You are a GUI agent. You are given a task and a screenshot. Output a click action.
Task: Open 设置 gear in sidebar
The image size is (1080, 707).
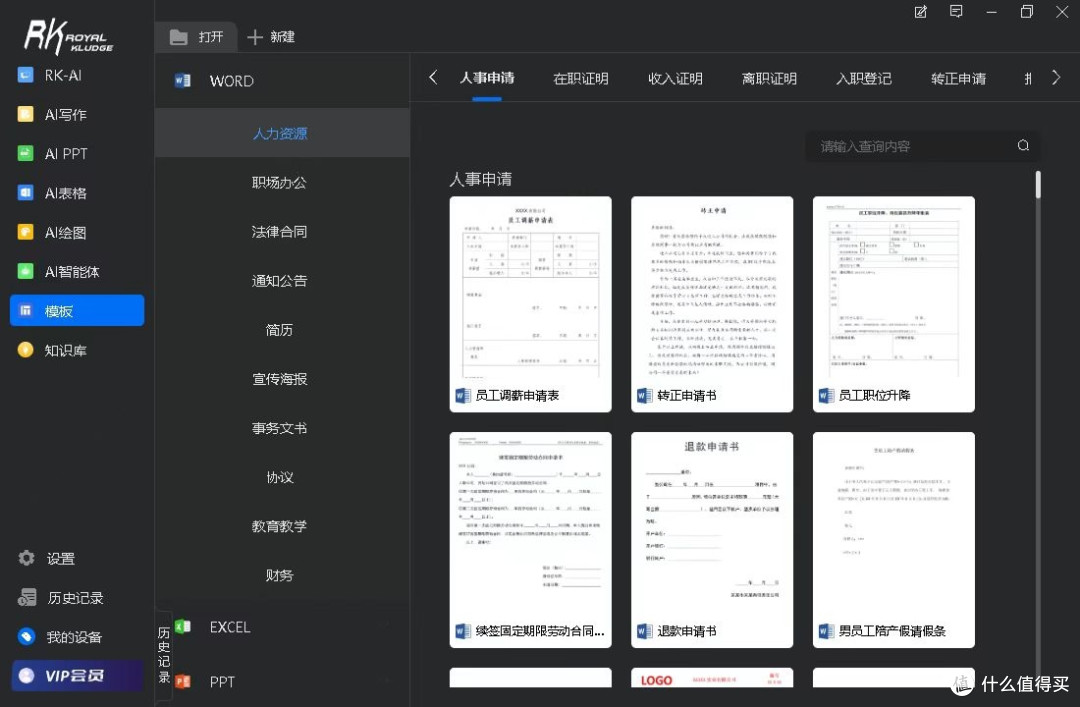[x=47, y=558]
